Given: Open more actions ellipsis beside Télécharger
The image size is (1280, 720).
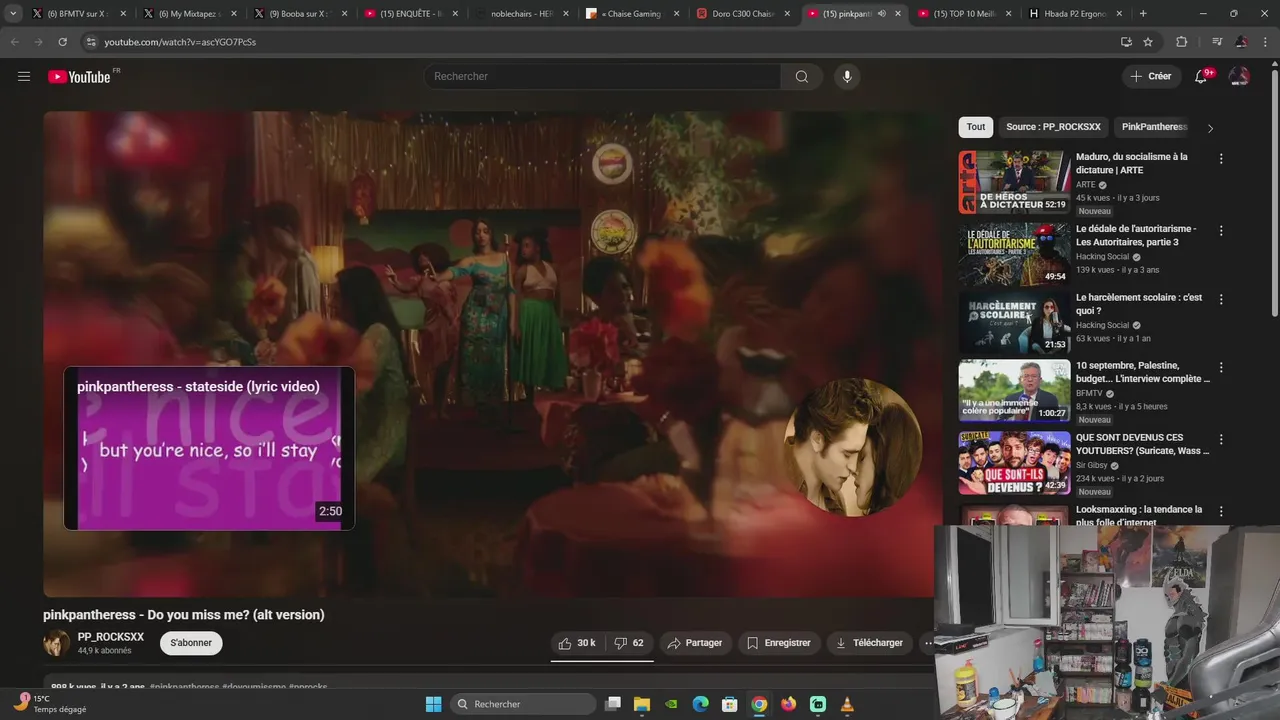Looking at the screenshot, I should [929, 643].
